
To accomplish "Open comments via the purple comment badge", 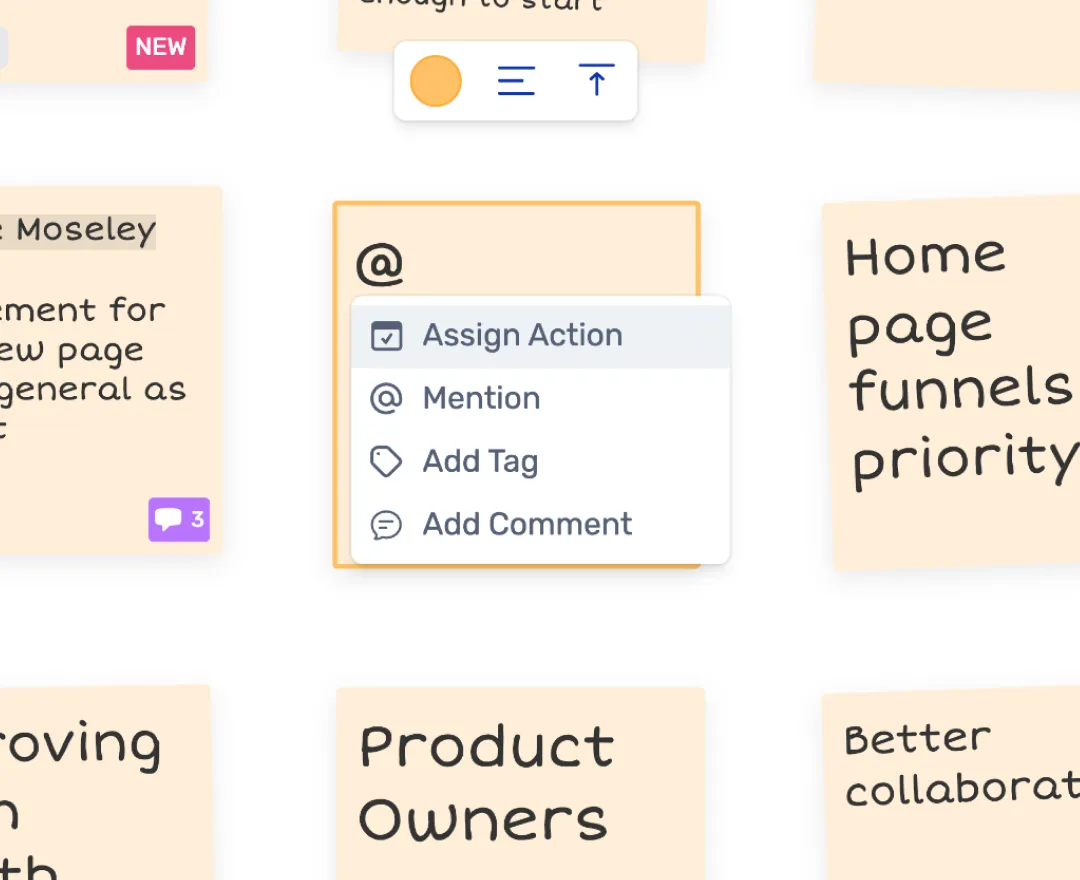I will tap(178, 520).
